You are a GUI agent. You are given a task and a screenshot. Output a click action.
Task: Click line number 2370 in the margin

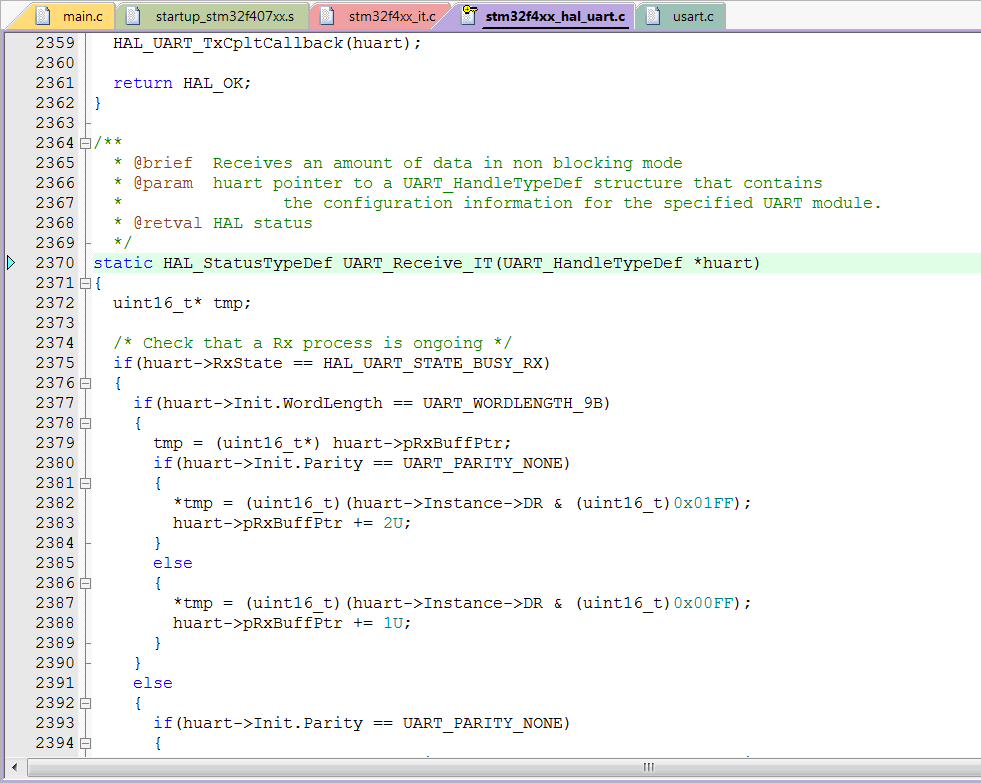(54, 263)
